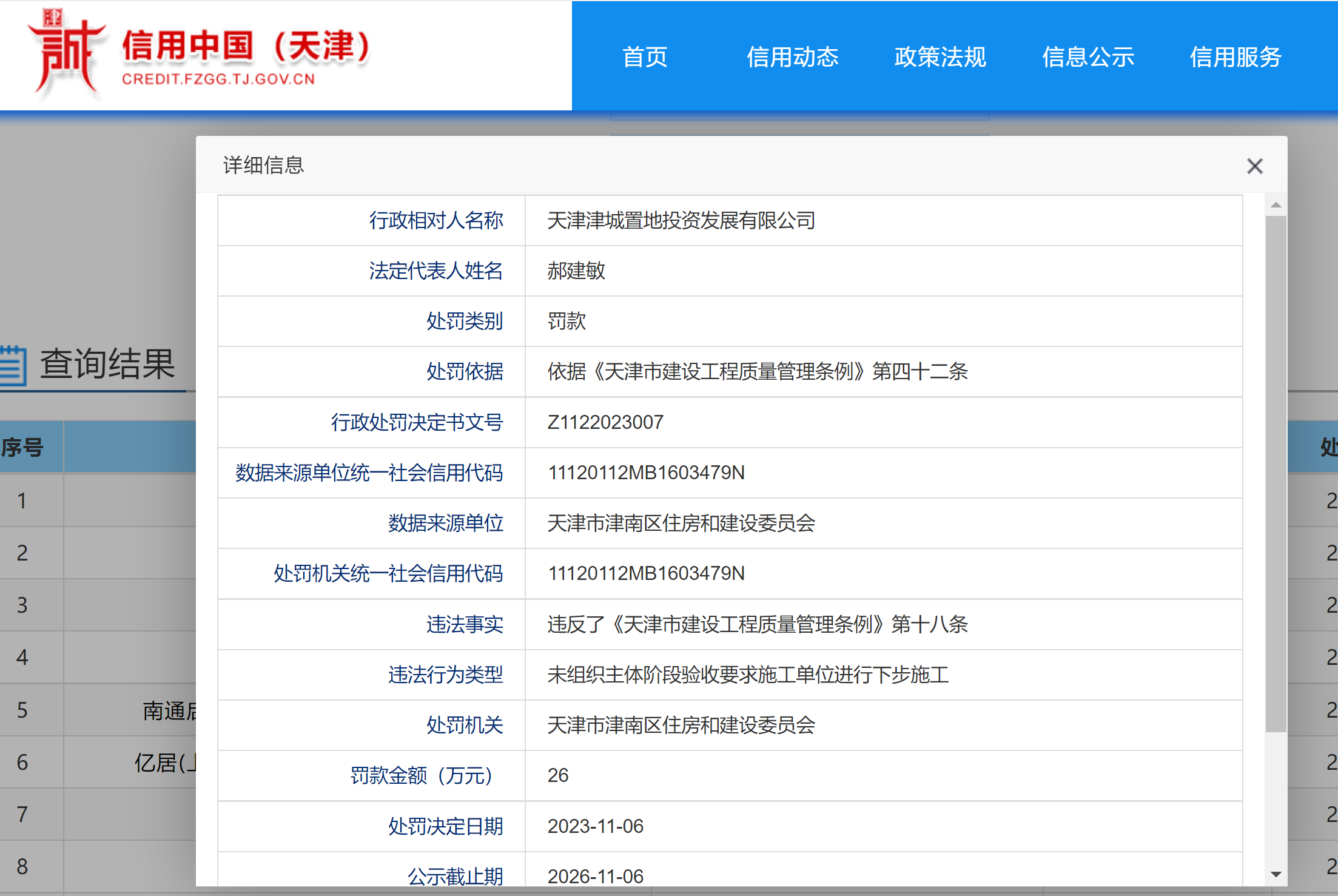
Task: Click the 行政处罚决定书文号 label
Action: point(417,422)
